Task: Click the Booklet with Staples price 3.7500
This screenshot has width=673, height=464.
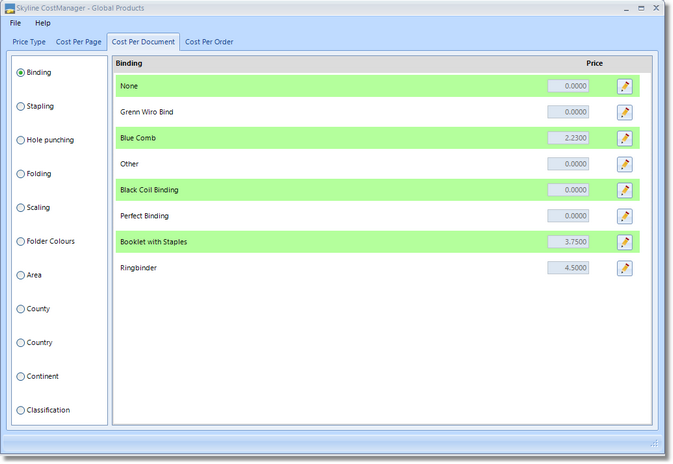Action: click(568, 242)
